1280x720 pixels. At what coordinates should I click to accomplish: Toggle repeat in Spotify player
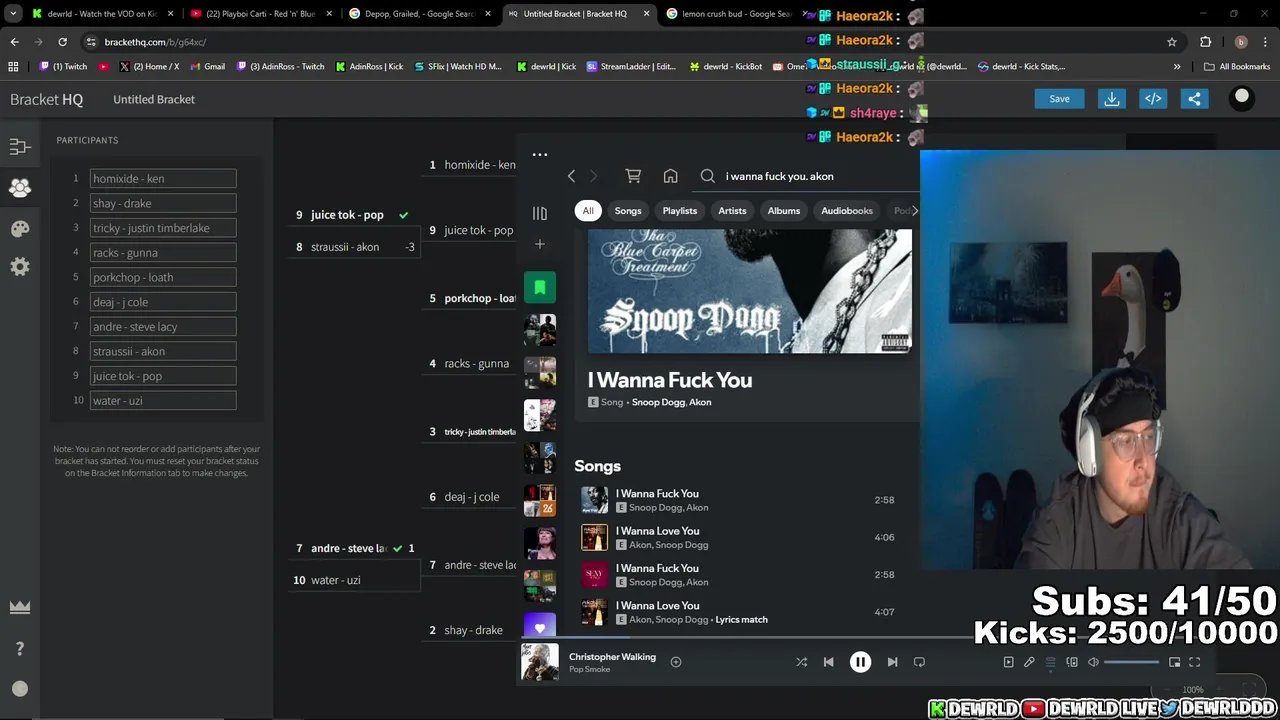click(919, 662)
